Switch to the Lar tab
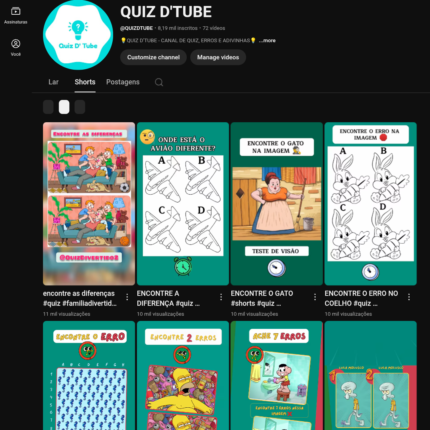This screenshot has width=430, height=430. pyautogui.click(x=53, y=82)
